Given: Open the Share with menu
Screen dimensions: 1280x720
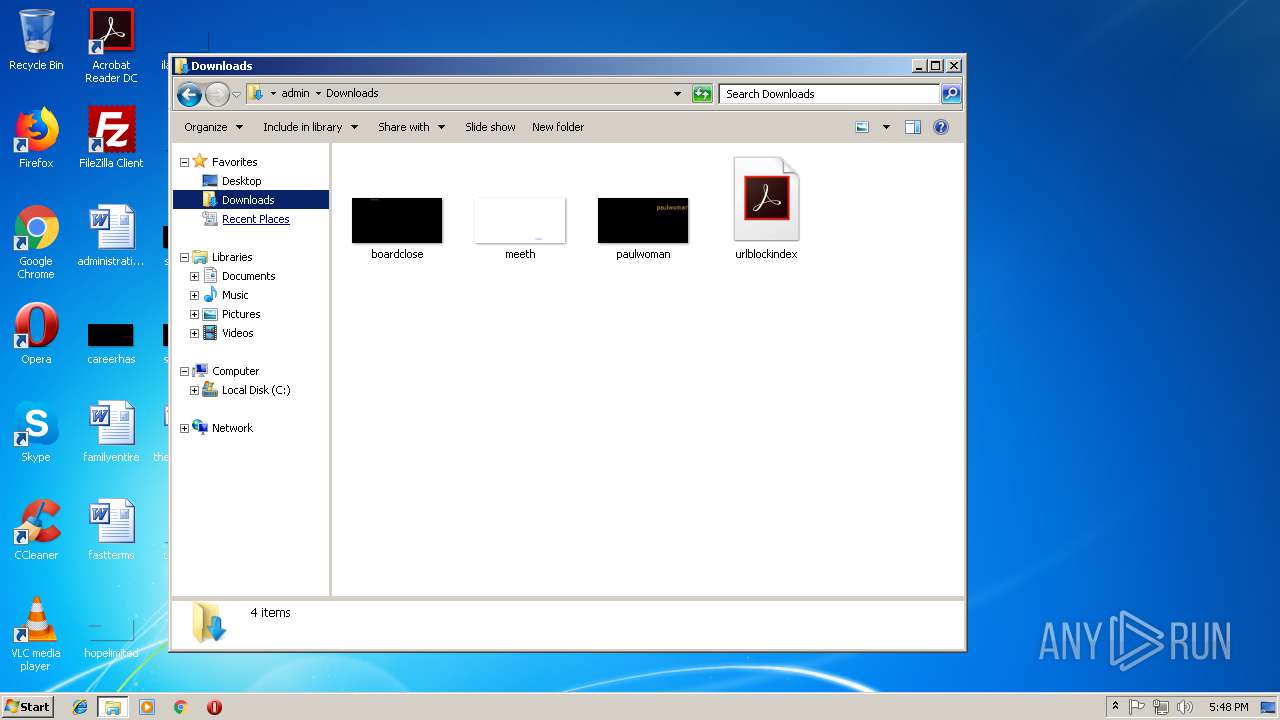Looking at the screenshot, I should (x=411, y=127).
